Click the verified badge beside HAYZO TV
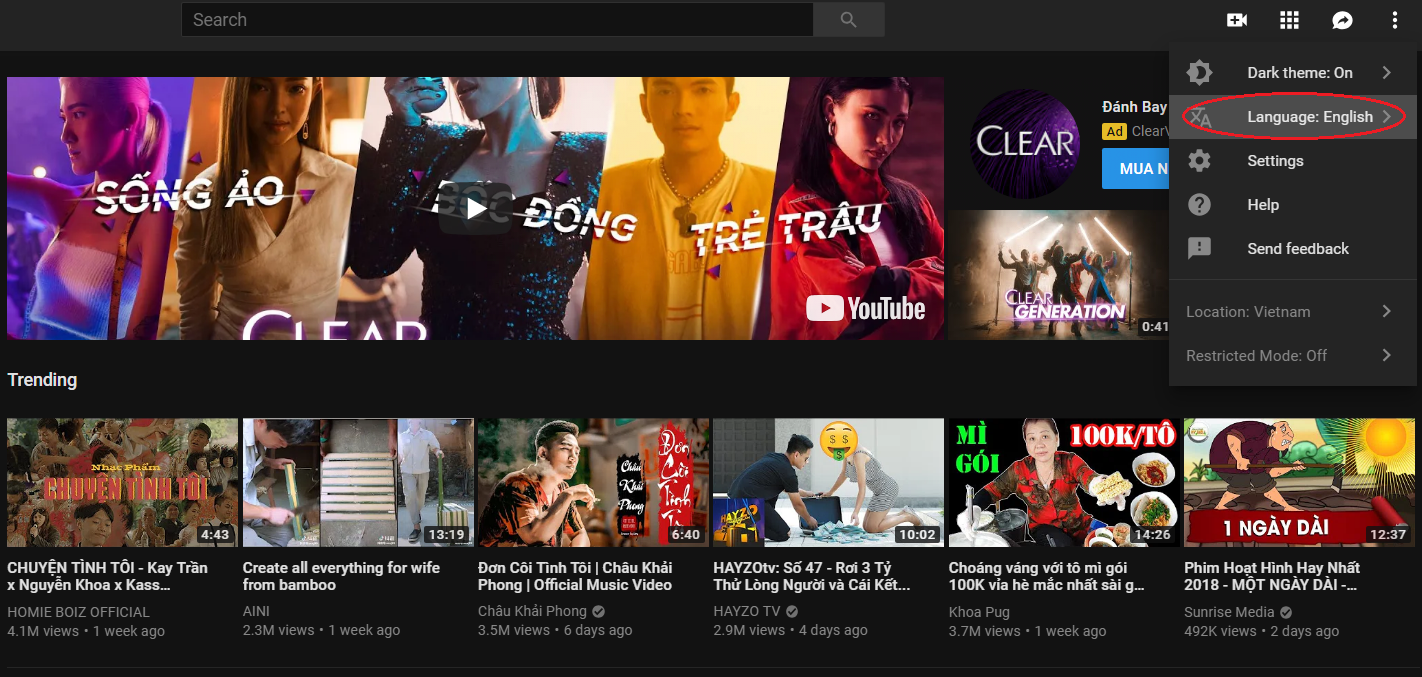Image resolution: width=1422 pixels, height=677 pixels. (791, 612)
